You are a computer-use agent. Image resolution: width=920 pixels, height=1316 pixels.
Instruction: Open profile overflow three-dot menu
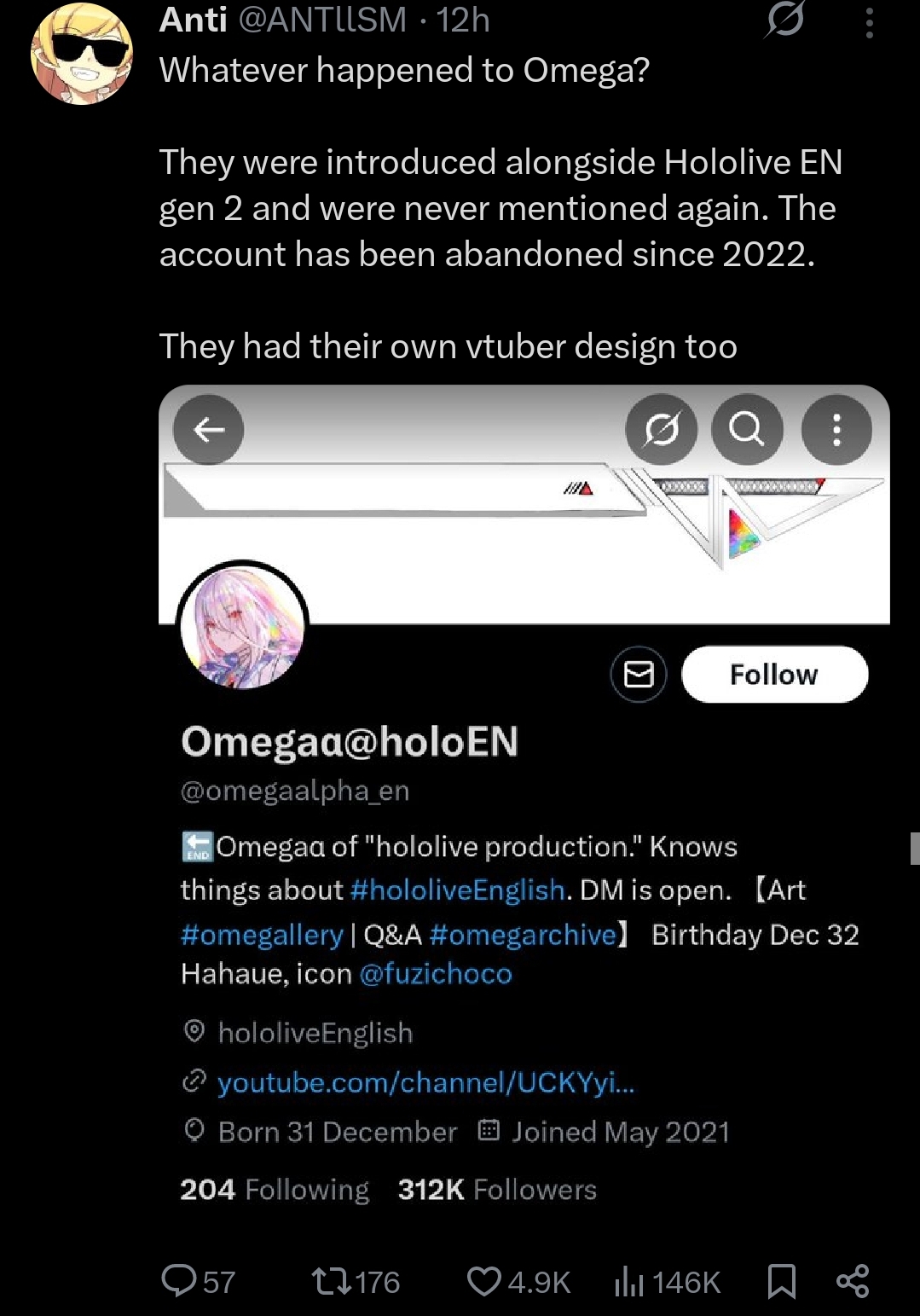[x=836, y=429]
